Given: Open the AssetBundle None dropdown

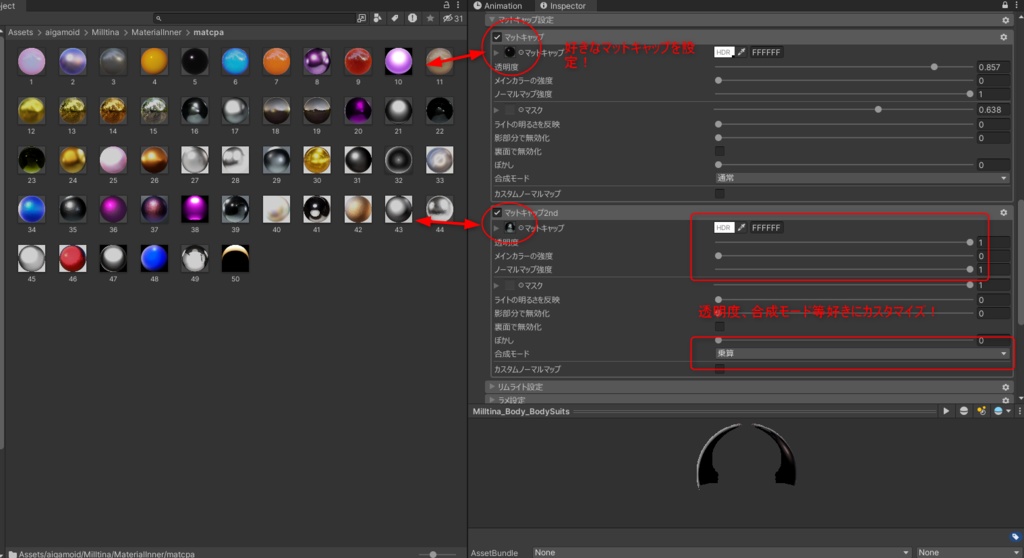Looking at the screenshot, I should 721,552.
